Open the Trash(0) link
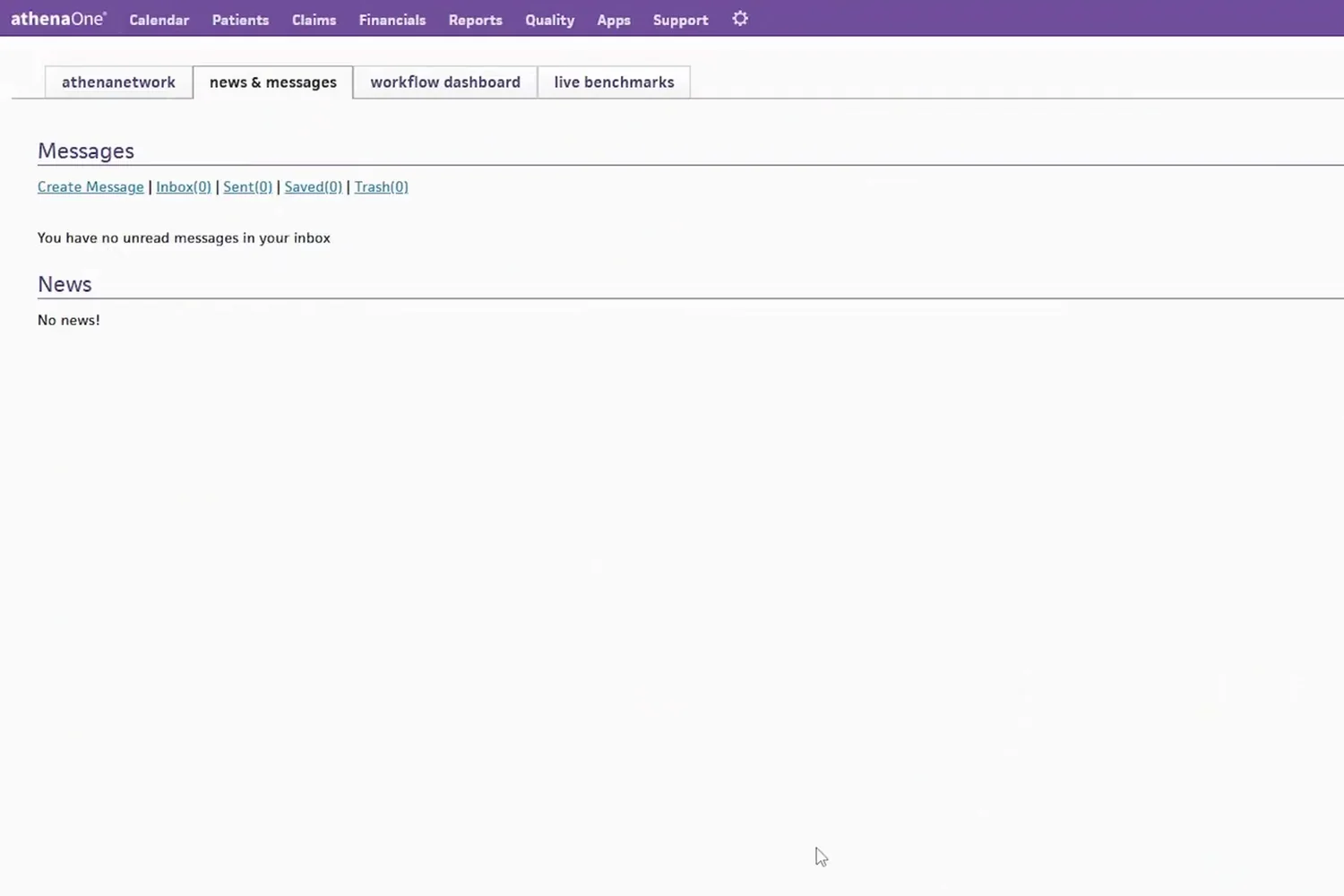Screen dimensions: 1344x896 click(381, 187)
